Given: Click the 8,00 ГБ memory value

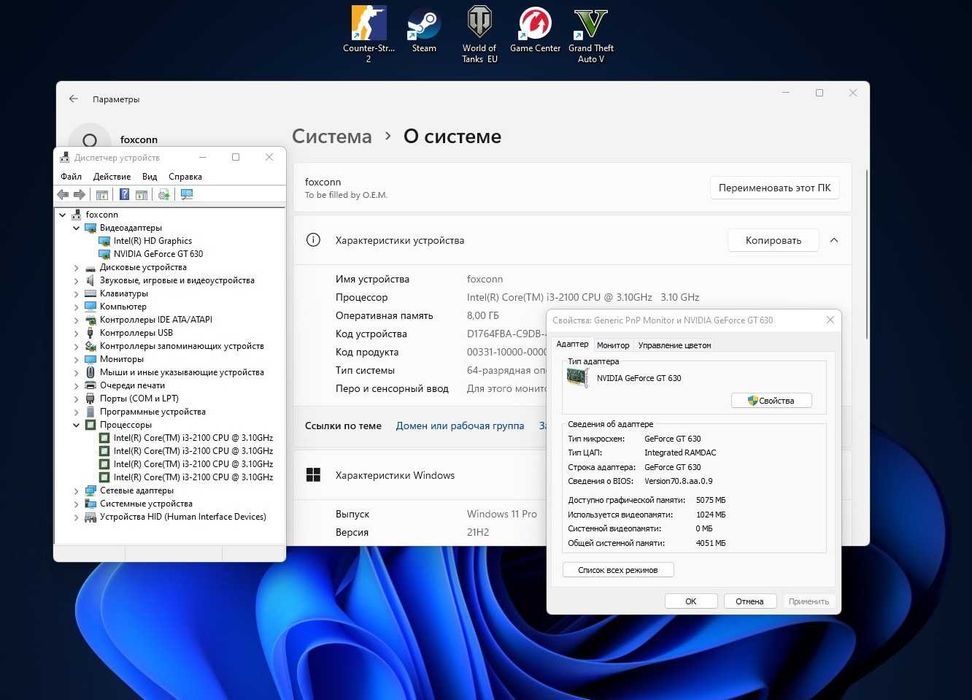Looking at the screenshot, I should click(483, 315).
